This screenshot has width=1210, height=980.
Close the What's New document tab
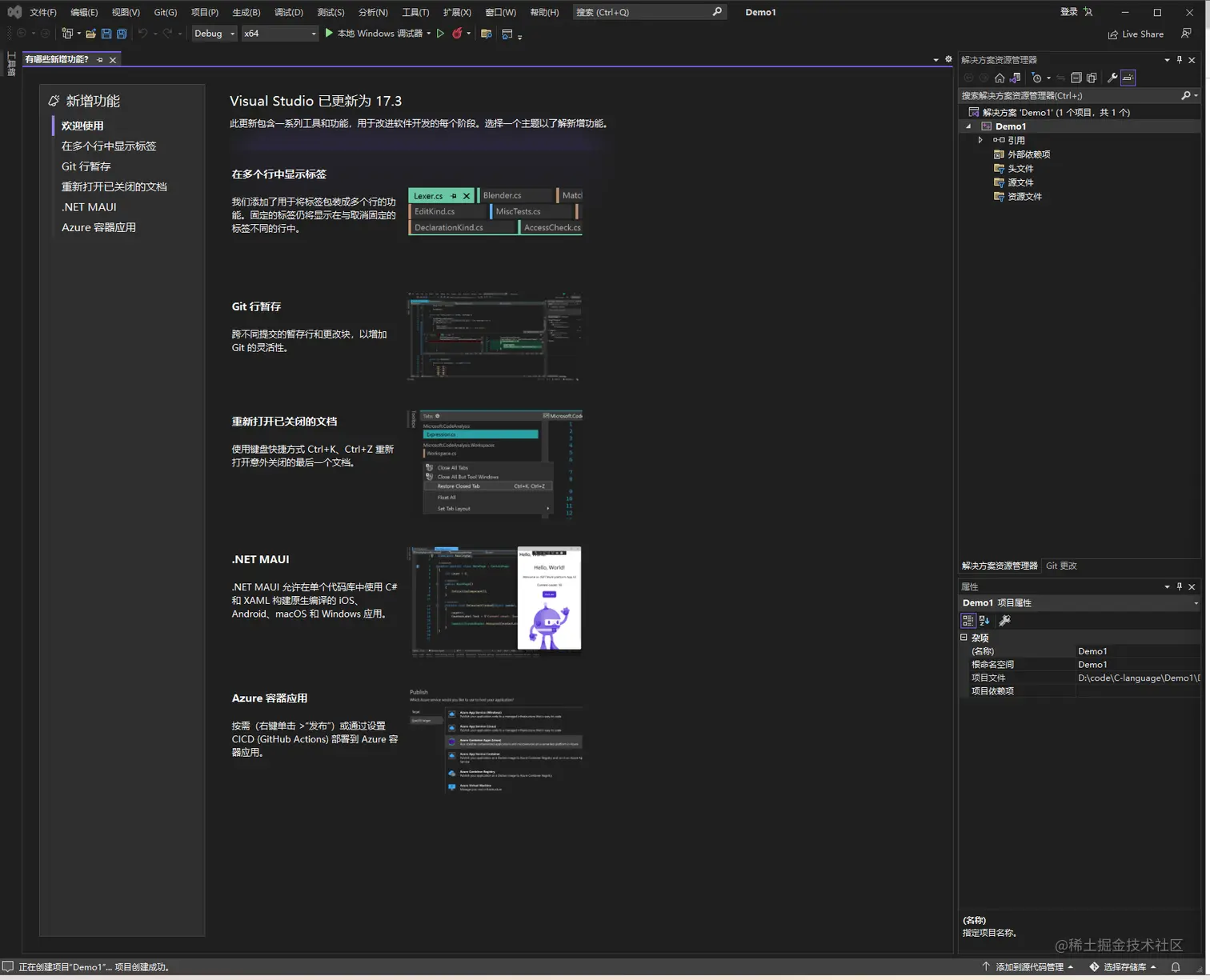(113, 60)
